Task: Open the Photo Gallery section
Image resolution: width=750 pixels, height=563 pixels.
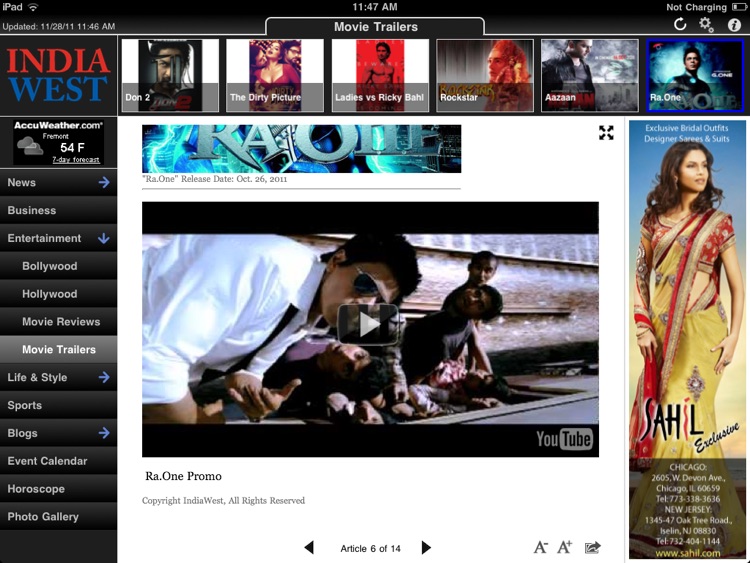Action: pos(58,517)
